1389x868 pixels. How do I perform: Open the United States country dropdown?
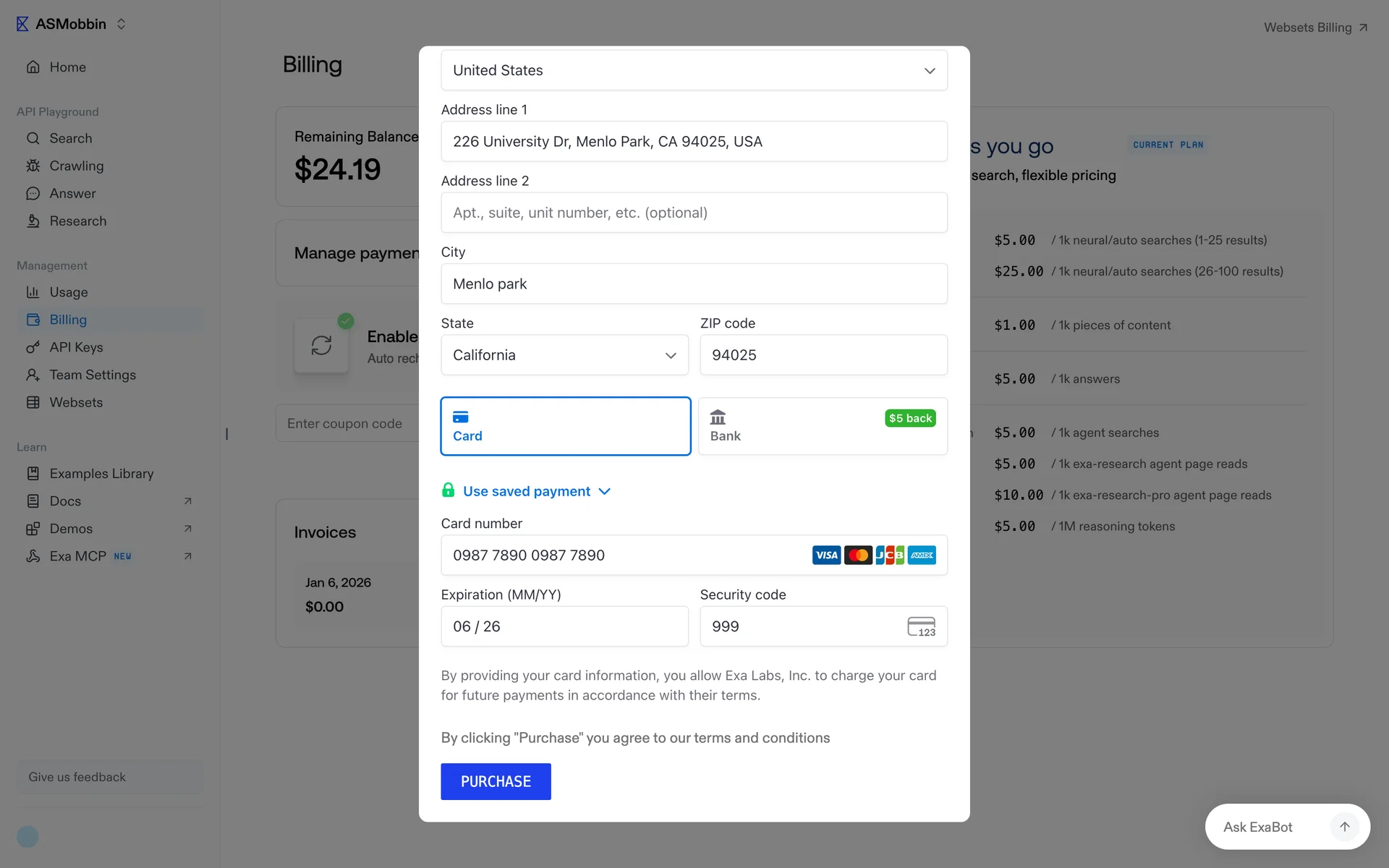693,70
